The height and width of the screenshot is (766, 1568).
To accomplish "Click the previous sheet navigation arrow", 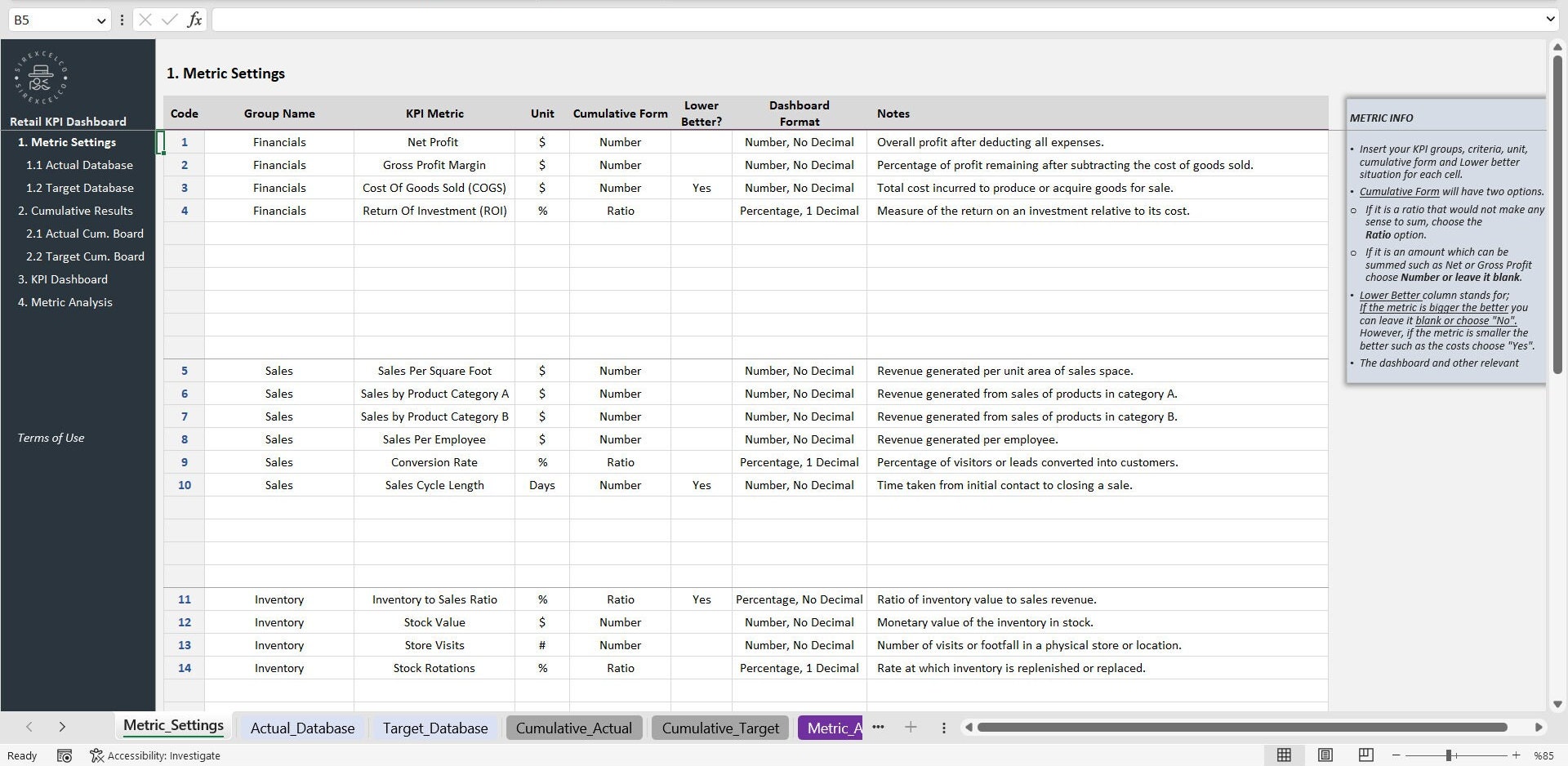I will pos(29,727).
